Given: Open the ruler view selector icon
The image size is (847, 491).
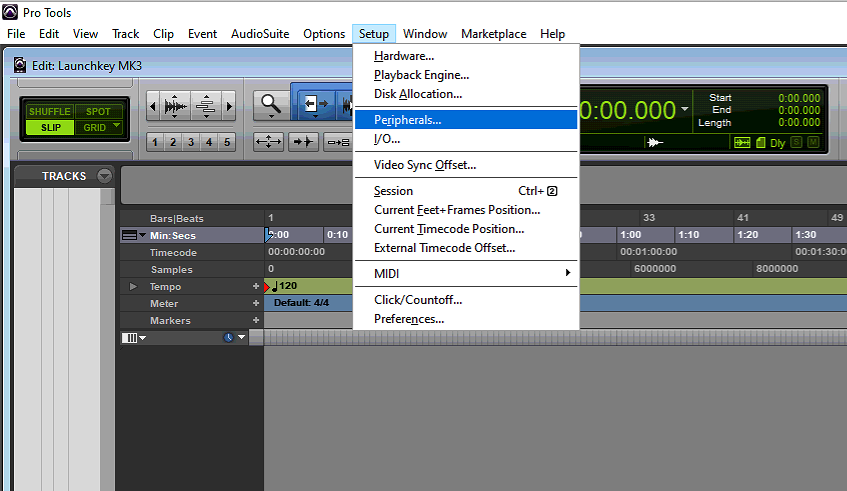Looking at the screenshot, I should [x=129, y=235].
